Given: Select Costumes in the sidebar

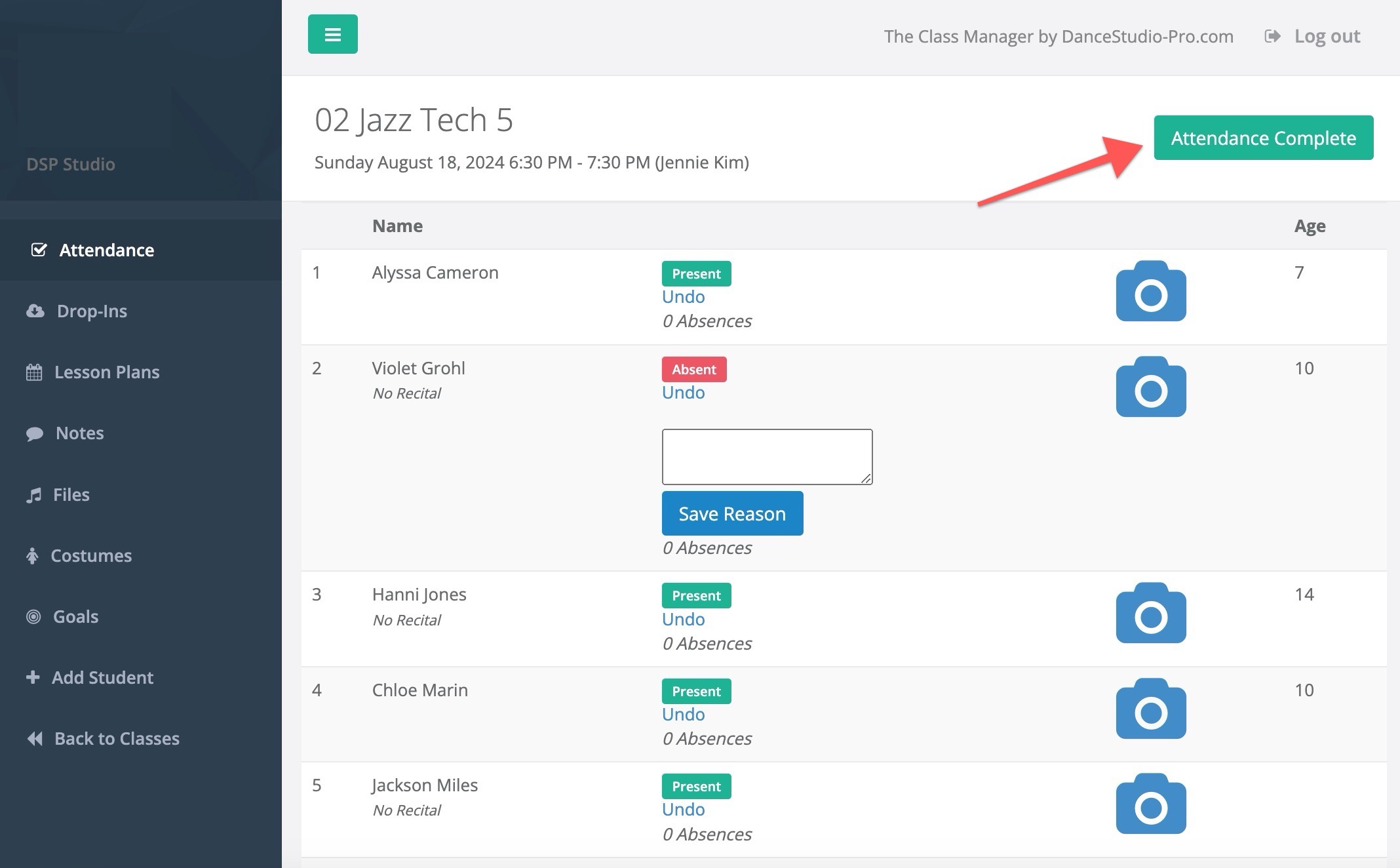Looking at the screenshot, I should click(x=90, y=555).
